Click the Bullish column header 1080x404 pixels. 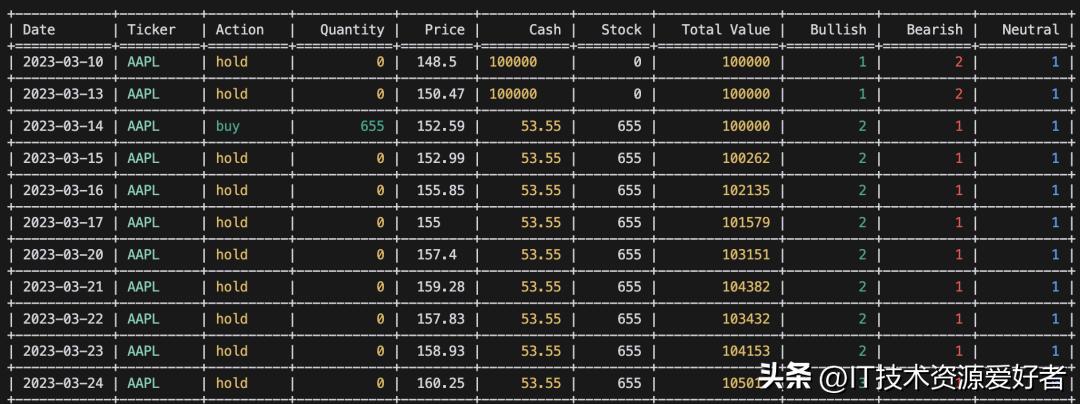click(838, 29)
